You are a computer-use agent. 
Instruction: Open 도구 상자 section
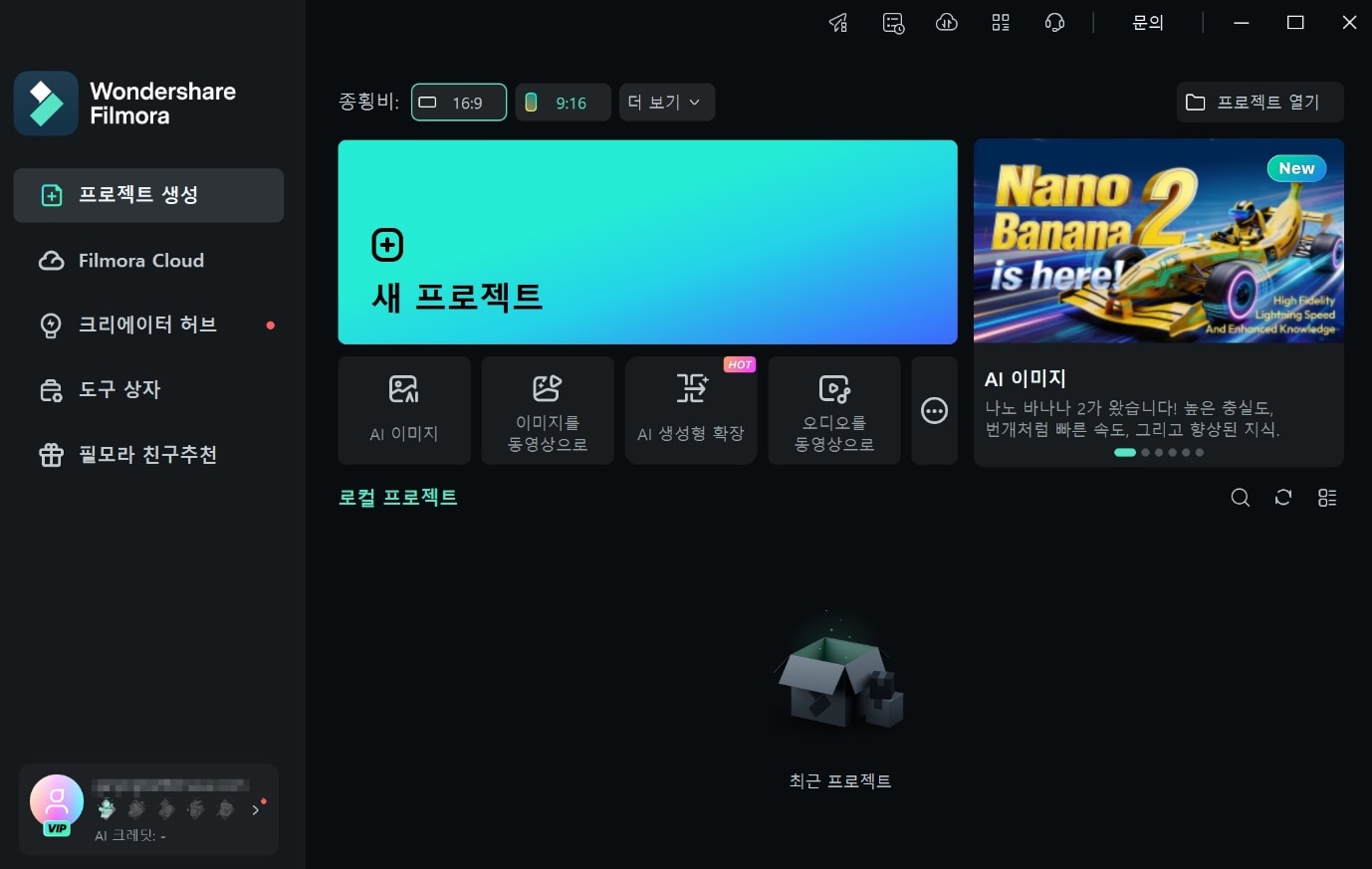(x=148, y=390)
